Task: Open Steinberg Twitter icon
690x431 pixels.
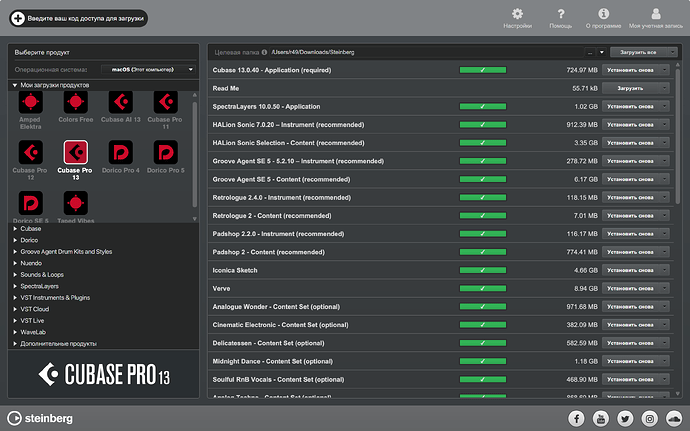Action: click(625, 418)
